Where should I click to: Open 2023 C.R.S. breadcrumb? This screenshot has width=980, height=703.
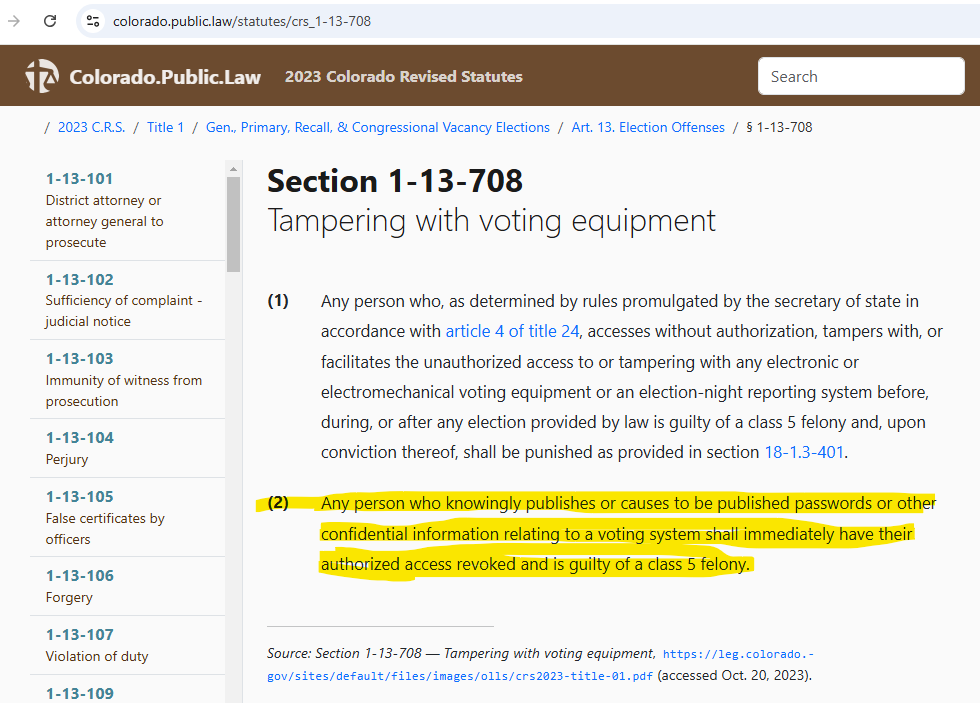click(91, 127)
